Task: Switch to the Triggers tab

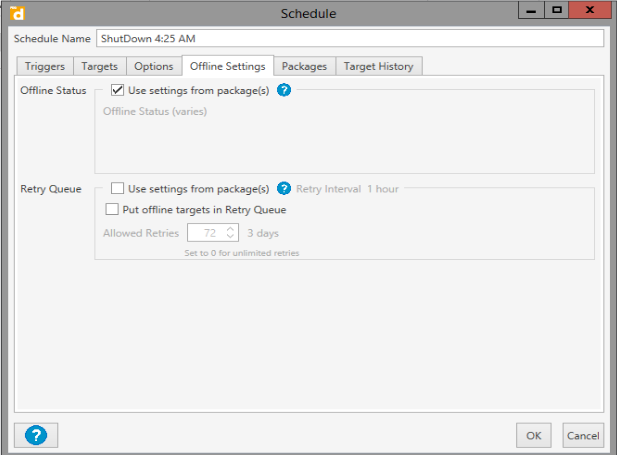Action: coord(46,66)
